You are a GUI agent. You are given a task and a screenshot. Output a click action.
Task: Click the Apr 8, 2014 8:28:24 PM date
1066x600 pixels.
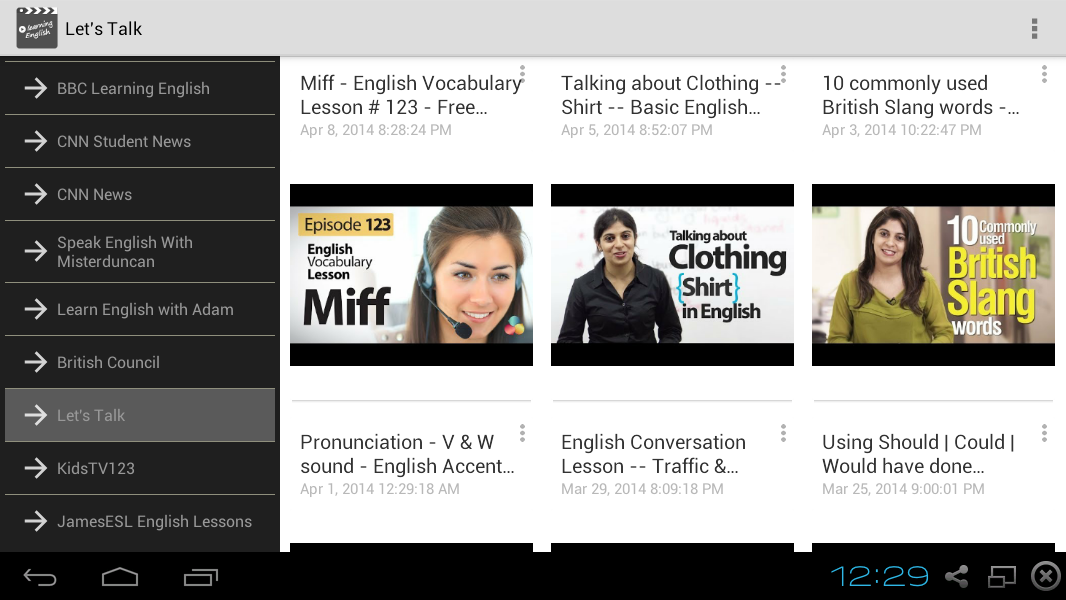(x=376, y=130)
